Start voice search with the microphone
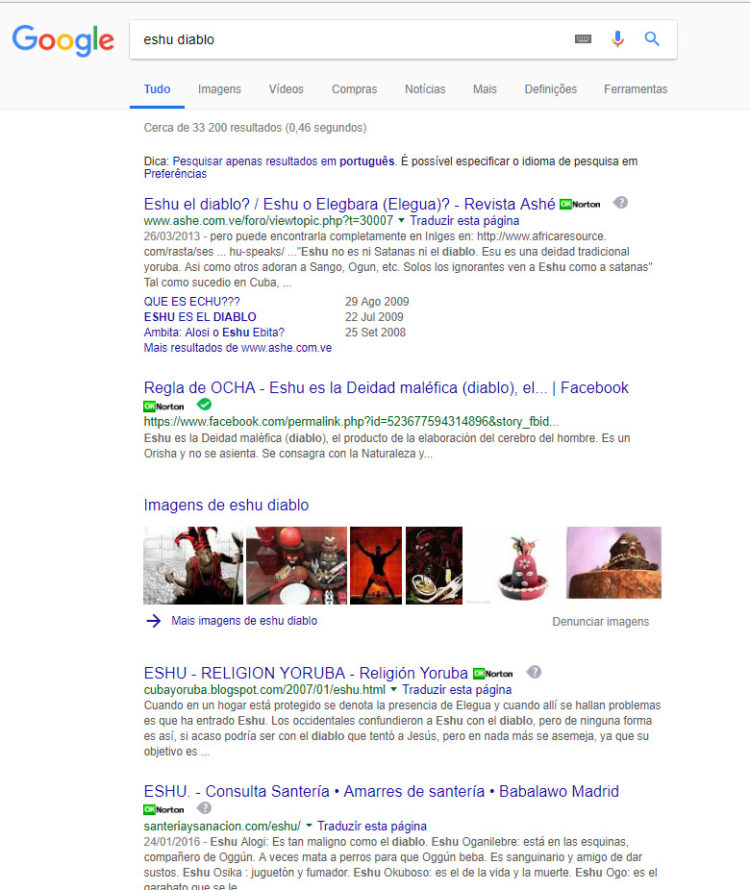This screenshot has height=890, width=750. click(x=618, y=39)
